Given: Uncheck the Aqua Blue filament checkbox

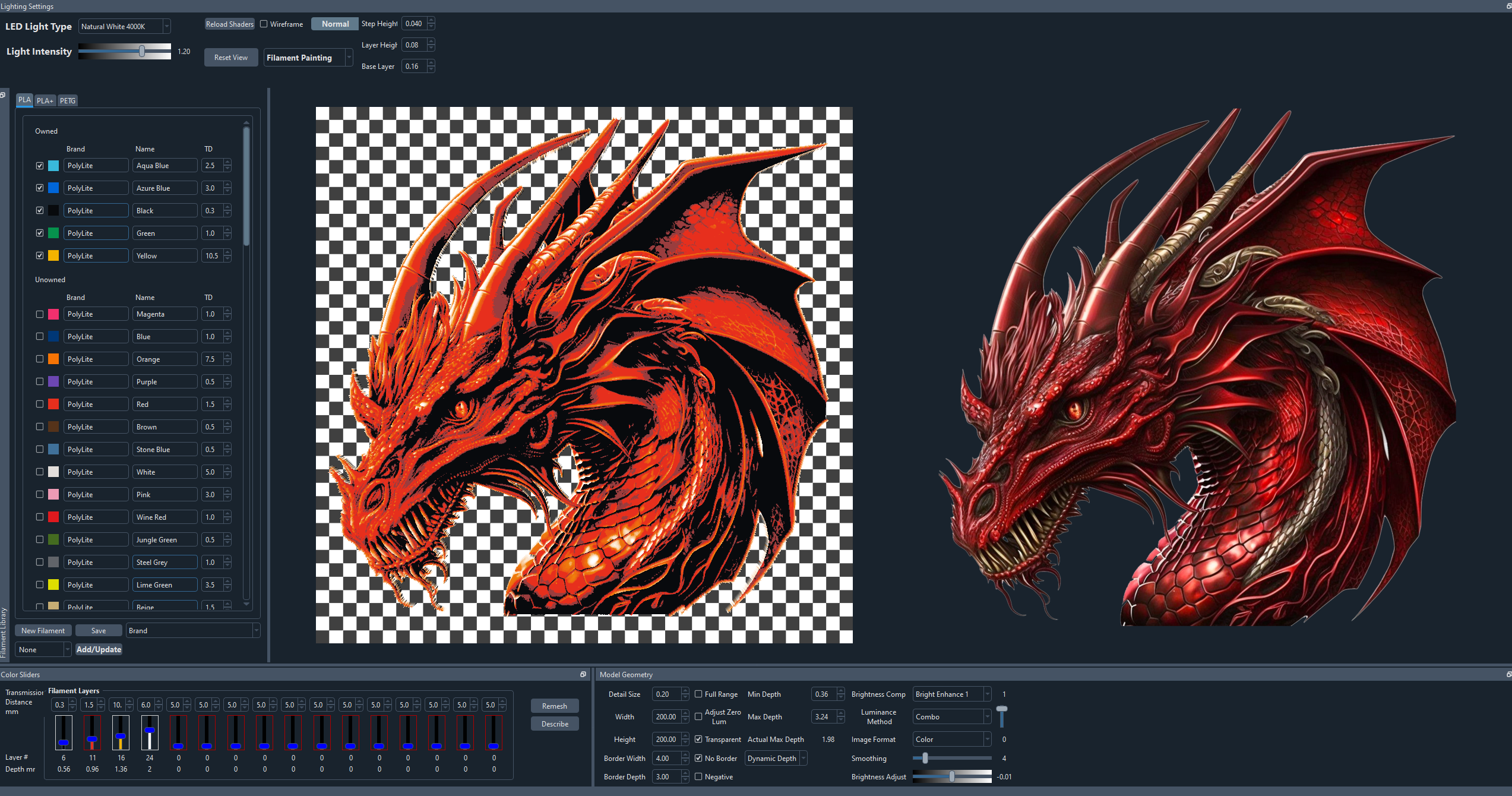Looking at the screenshot, I should click(x=40, y=166).
